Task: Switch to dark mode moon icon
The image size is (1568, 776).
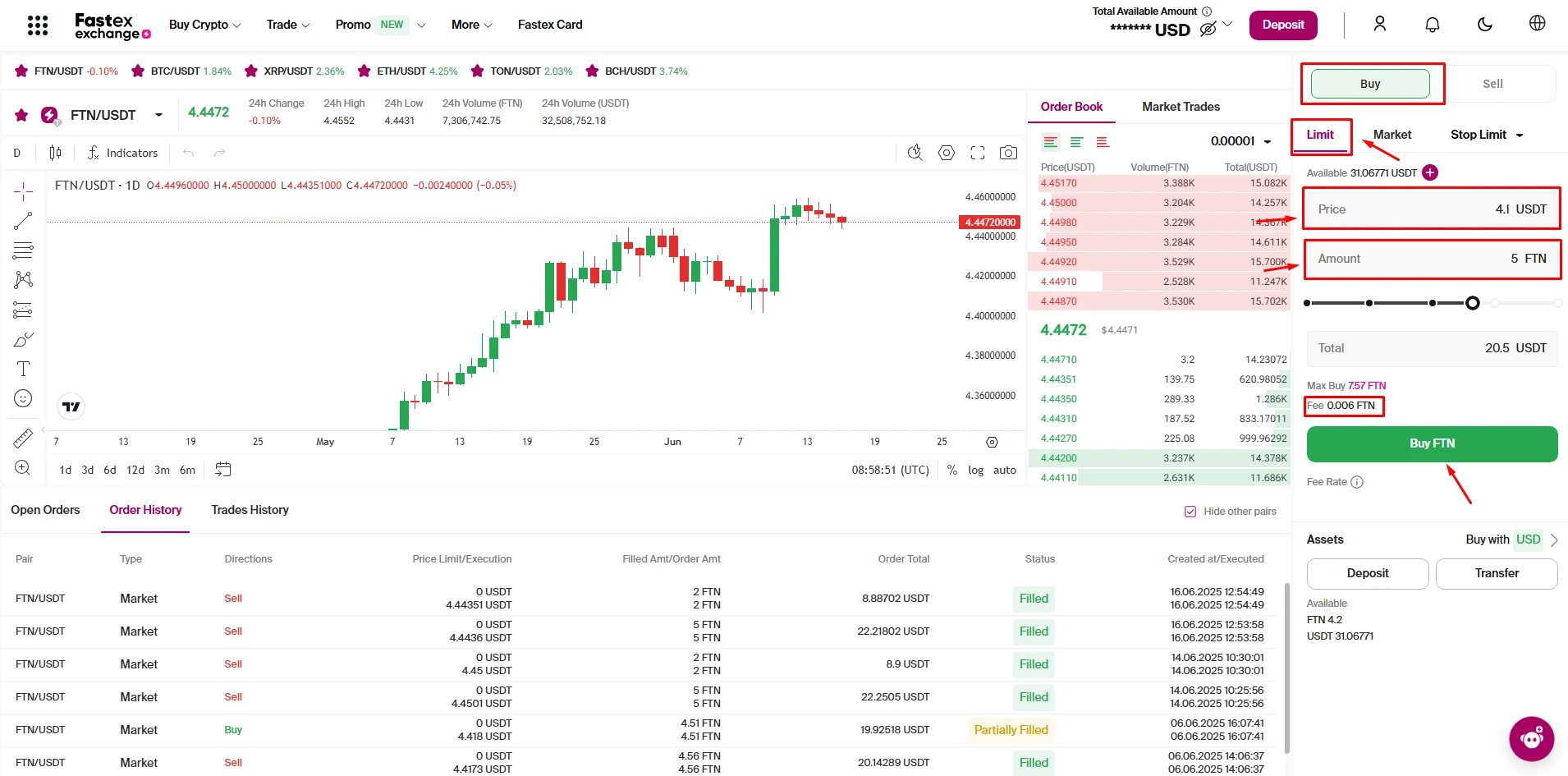Action: tap(1484, 25)
